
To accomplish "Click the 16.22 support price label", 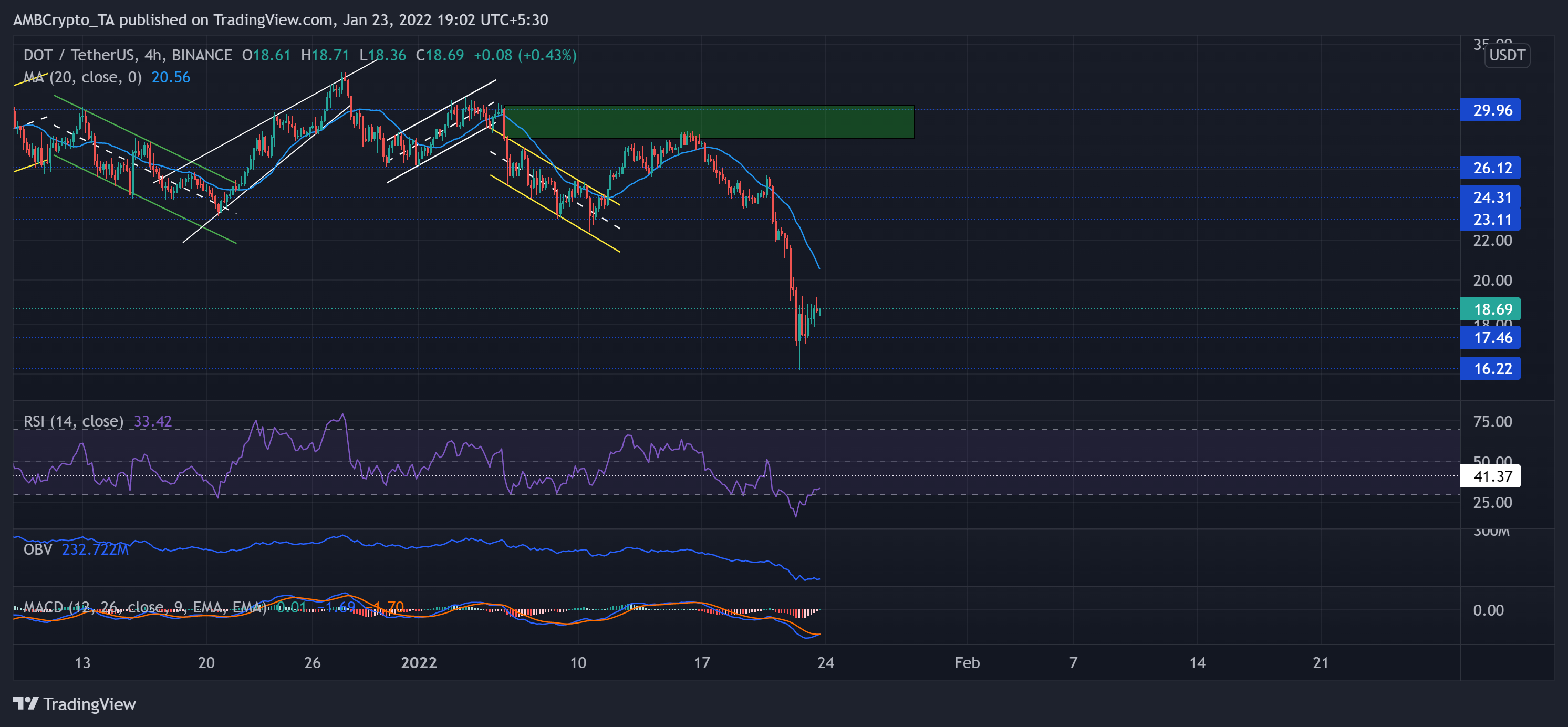I will click(x=1491, y=368).
